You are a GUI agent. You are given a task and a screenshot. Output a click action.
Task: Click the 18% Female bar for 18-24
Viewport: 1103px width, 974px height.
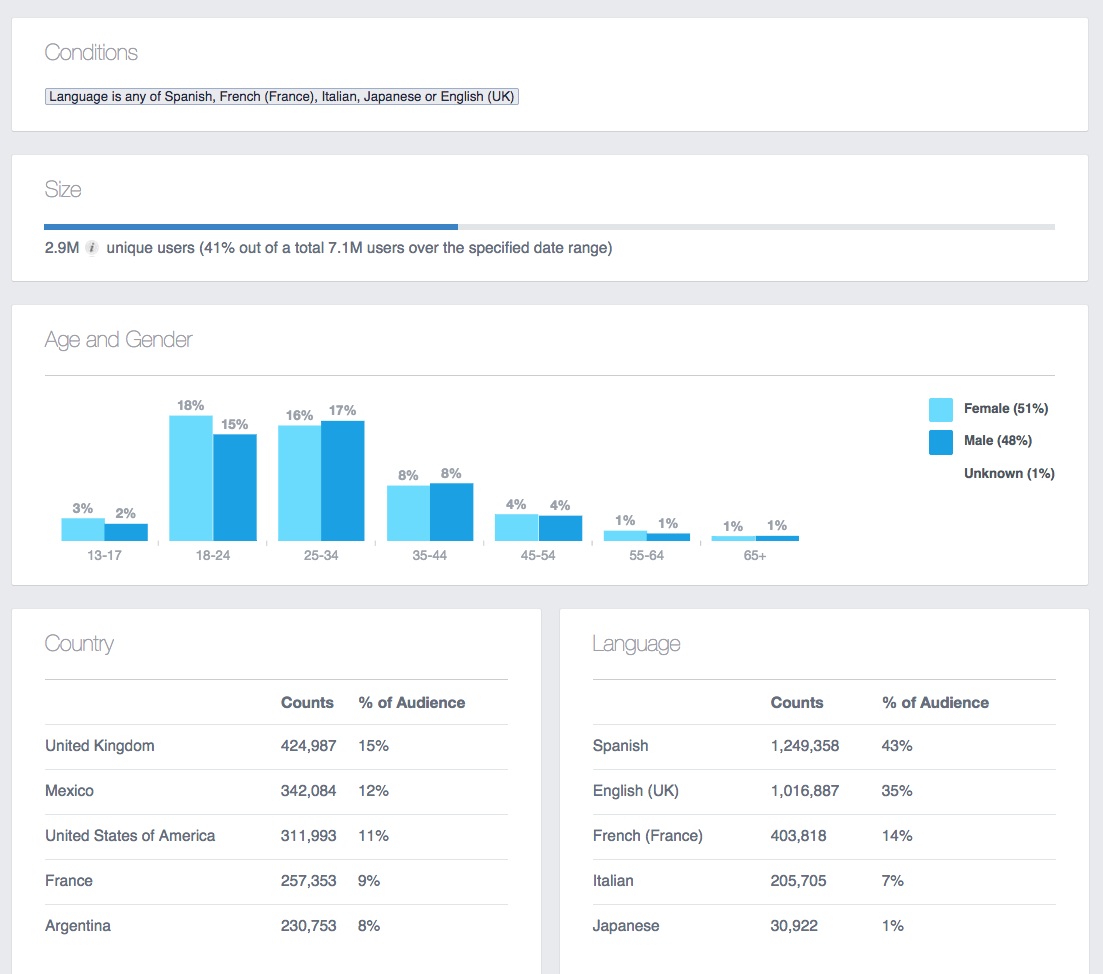pyautogui.click(x=191, y=478)
